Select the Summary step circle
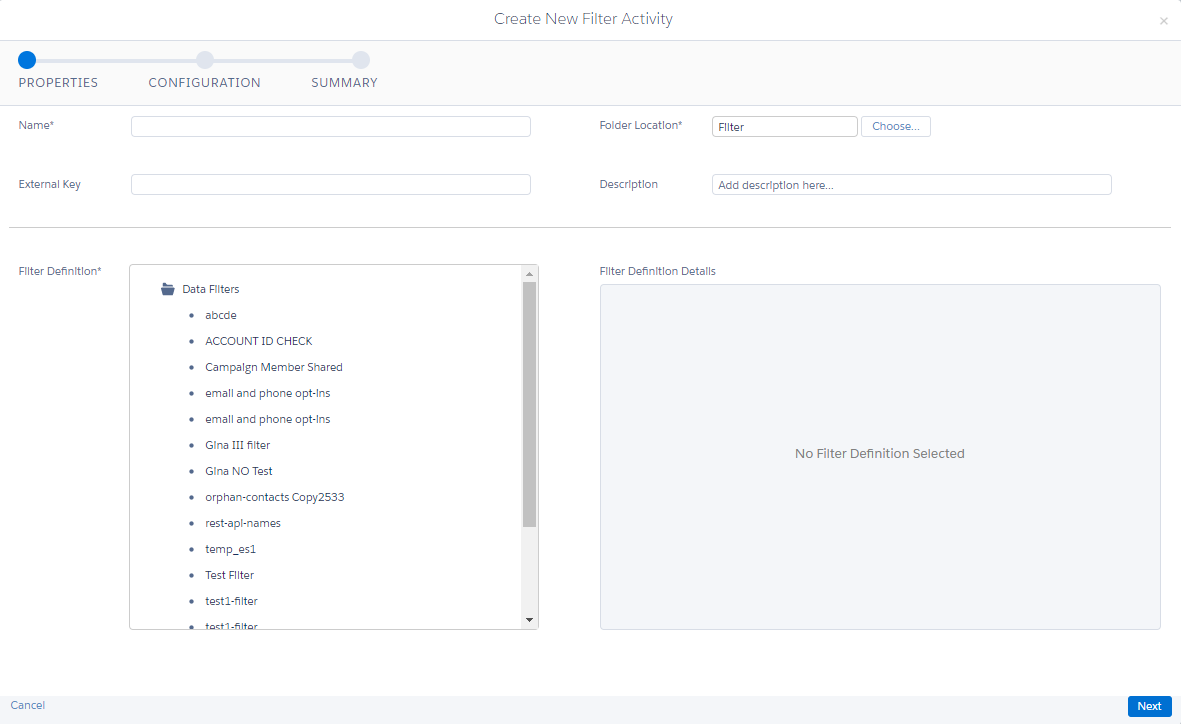 (361, 60)
